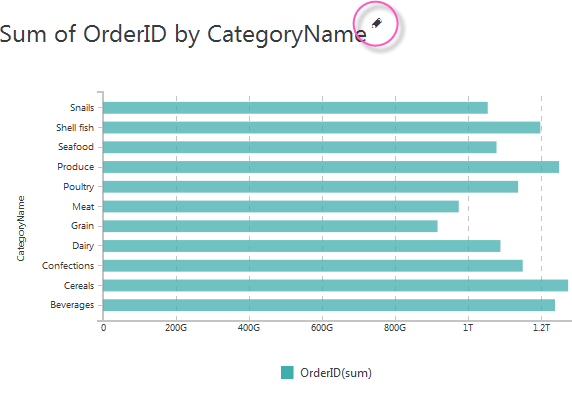Select the Snails bar

coord(295,108)
